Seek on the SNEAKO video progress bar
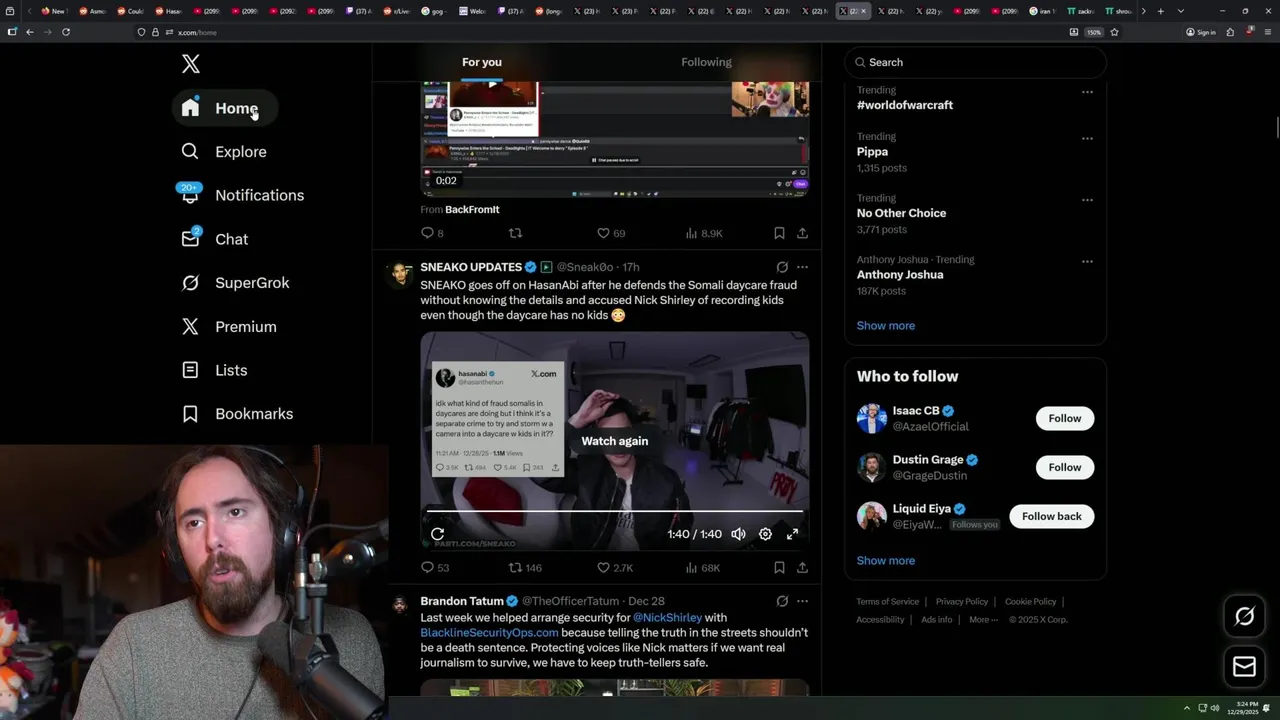The width and height of the screenshot is (1280, 720). (615, 511)
